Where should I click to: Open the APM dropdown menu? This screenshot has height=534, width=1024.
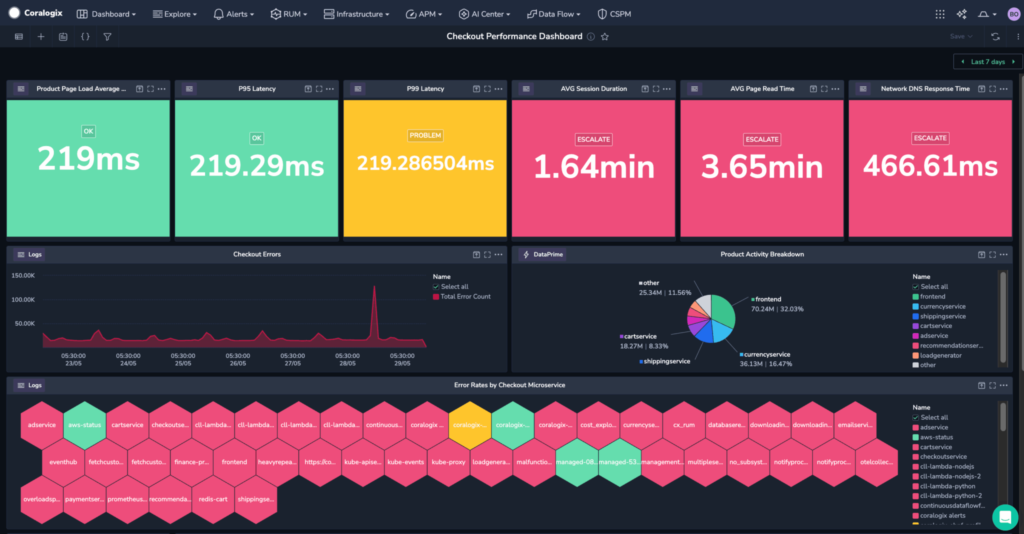pos(424,14)
